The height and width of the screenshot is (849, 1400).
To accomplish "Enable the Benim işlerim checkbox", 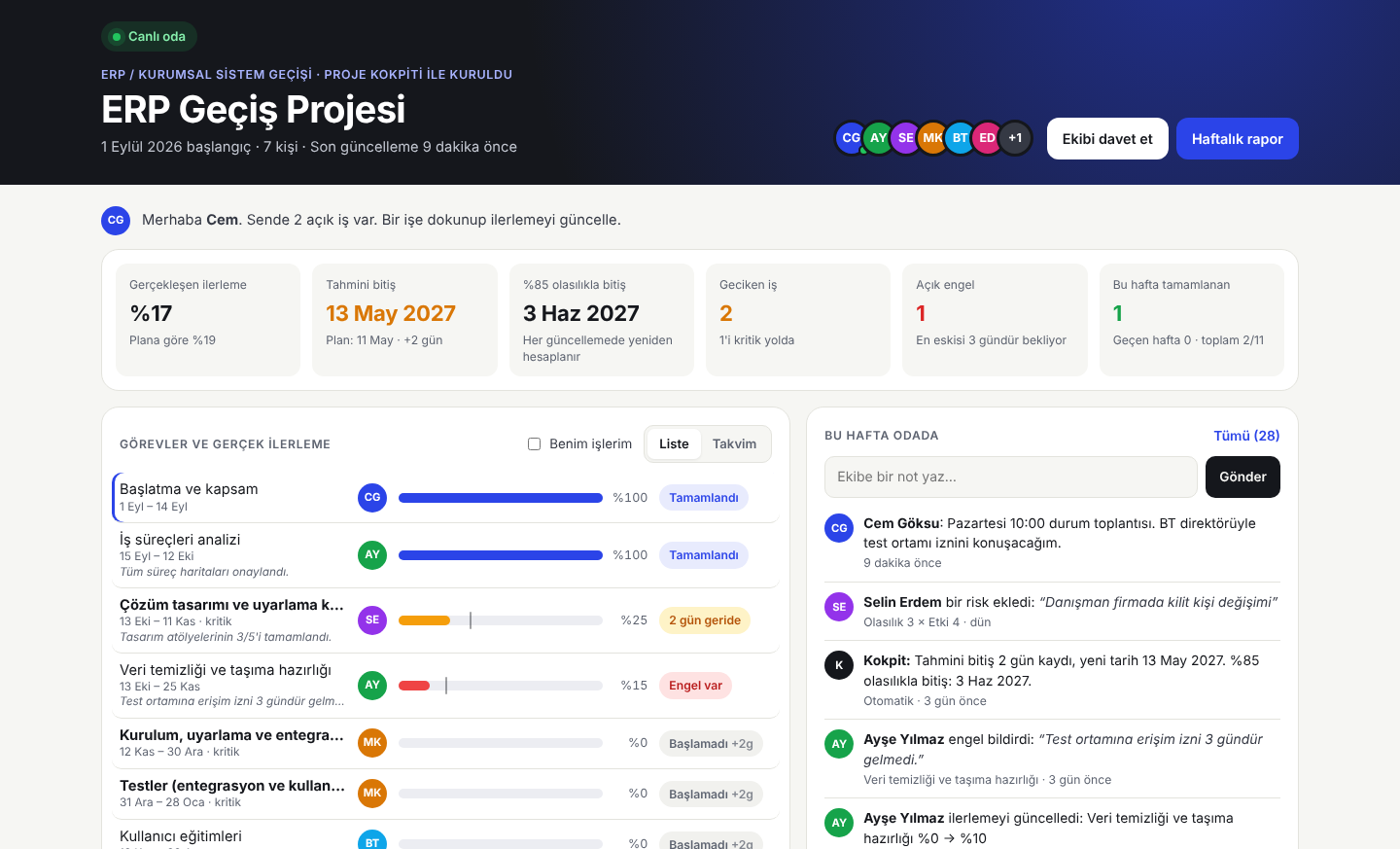I will [534, 443].
